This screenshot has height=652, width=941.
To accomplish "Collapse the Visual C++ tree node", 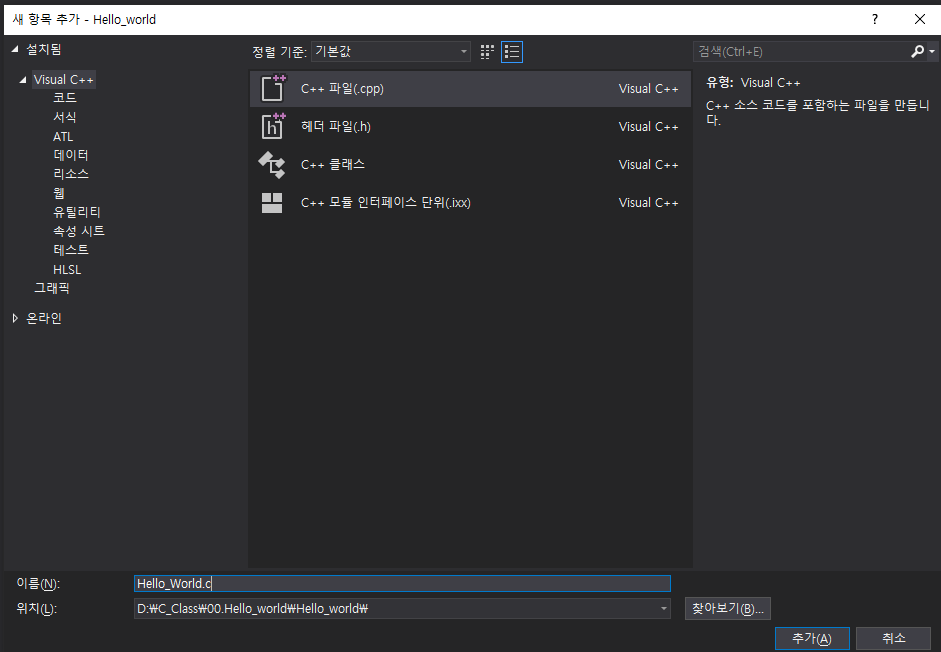I will [24, 79].
